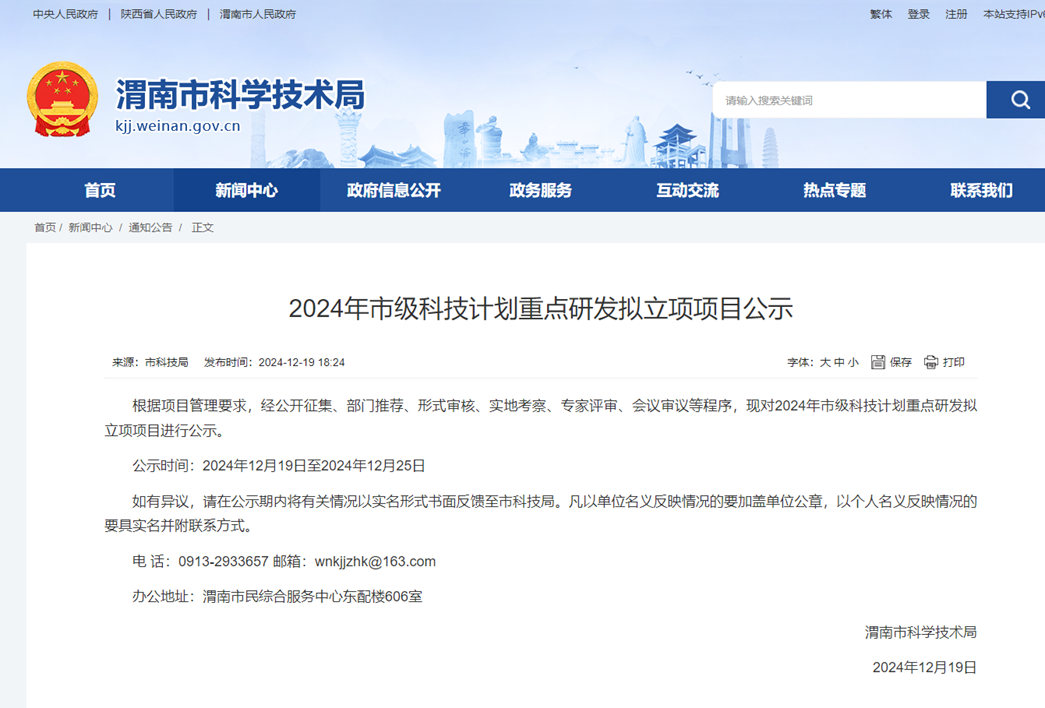The image size is (1045, 708).
Task: Open the 政务服务 menu item
Action: tap(540, 190)
